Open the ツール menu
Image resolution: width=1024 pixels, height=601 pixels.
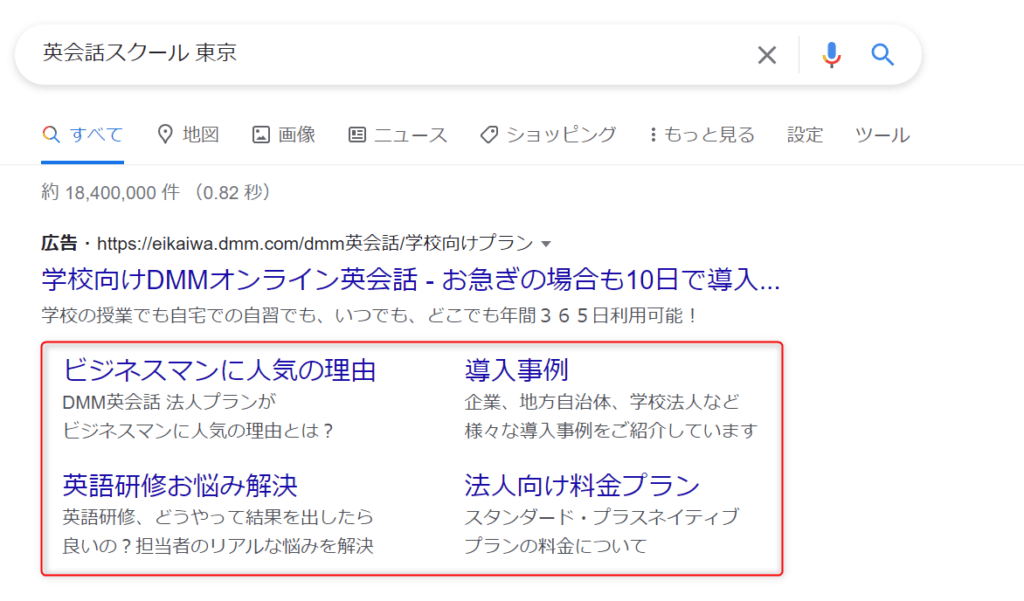(882, 135)
